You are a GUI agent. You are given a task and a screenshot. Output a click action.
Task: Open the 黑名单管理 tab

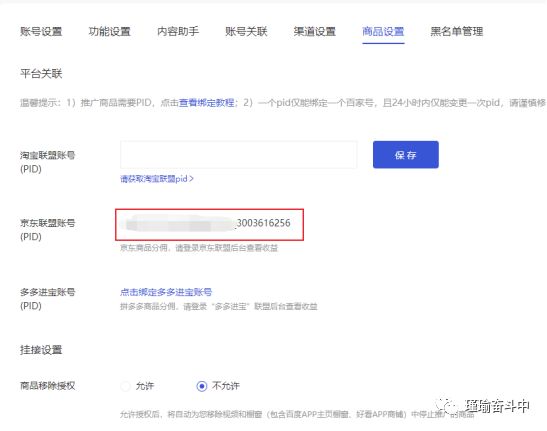click(x=457, y=31)
